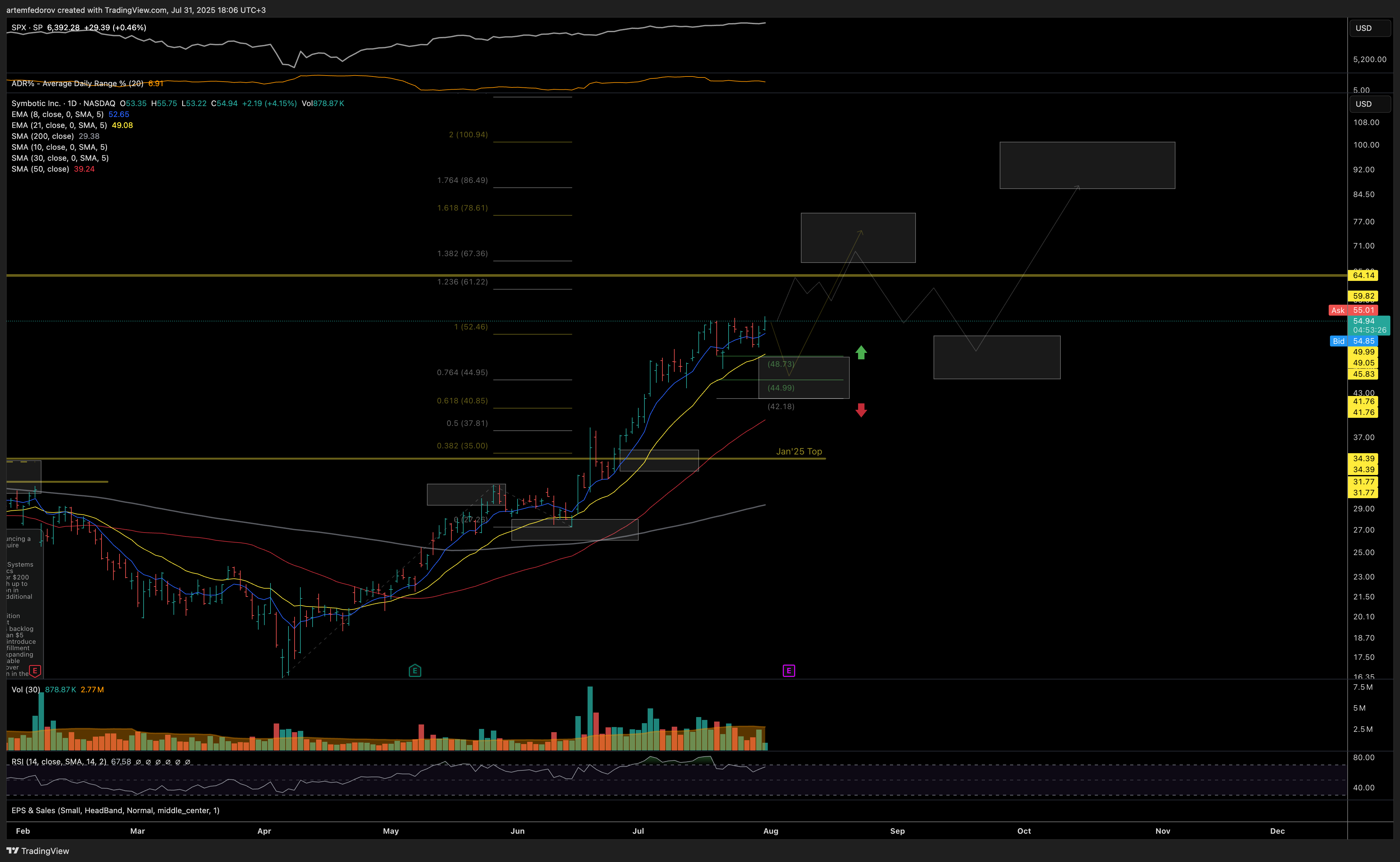Click the Fib level label 0.5 (37.81)

(467, 423)
